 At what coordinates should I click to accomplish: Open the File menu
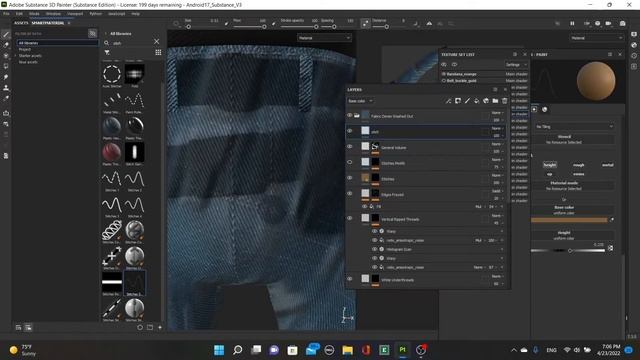click(6, 14)
